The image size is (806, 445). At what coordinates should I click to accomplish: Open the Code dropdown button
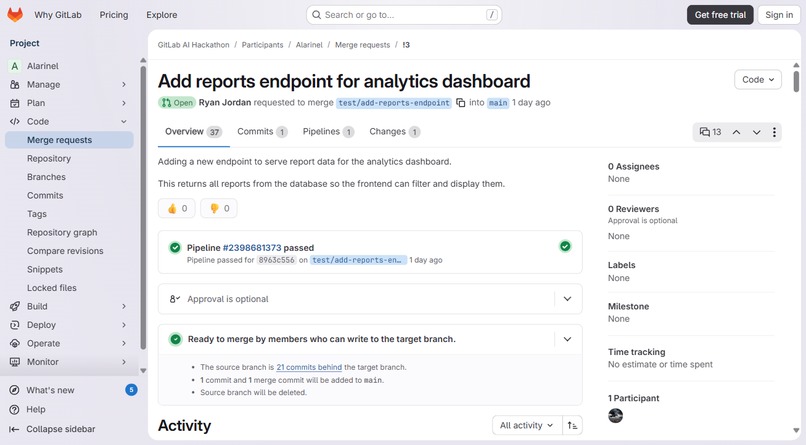758,80
